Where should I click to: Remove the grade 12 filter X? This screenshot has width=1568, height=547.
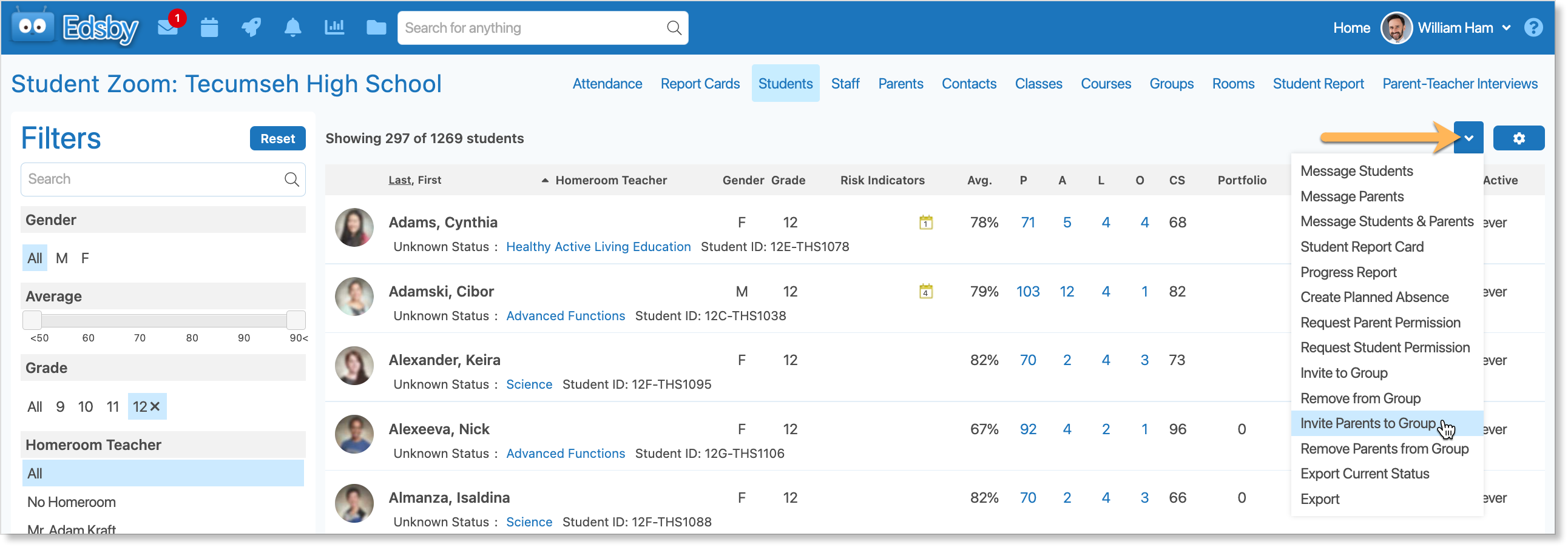[x=155, y=406]
